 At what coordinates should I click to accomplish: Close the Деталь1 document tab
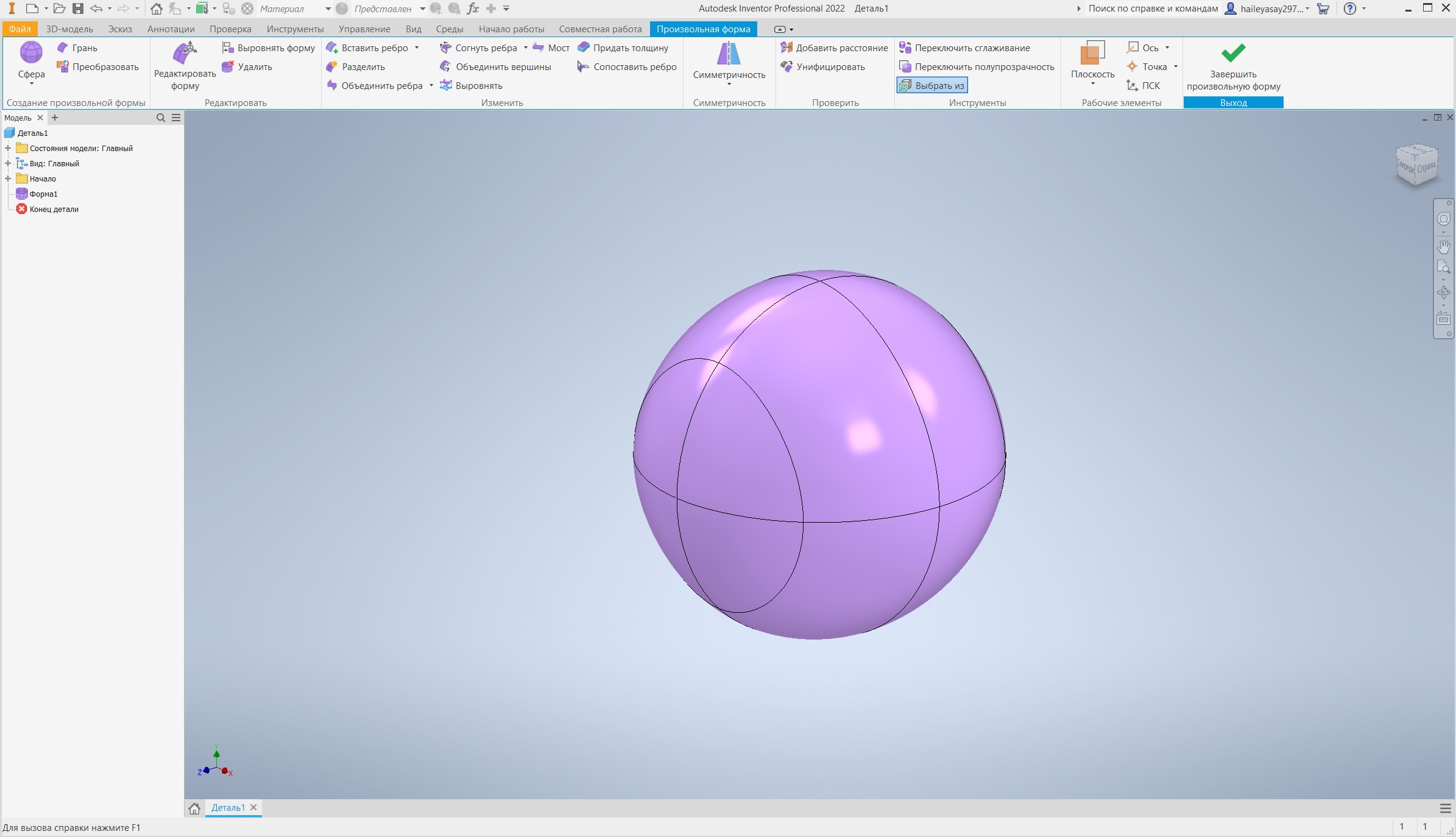[x=253, y=807]
